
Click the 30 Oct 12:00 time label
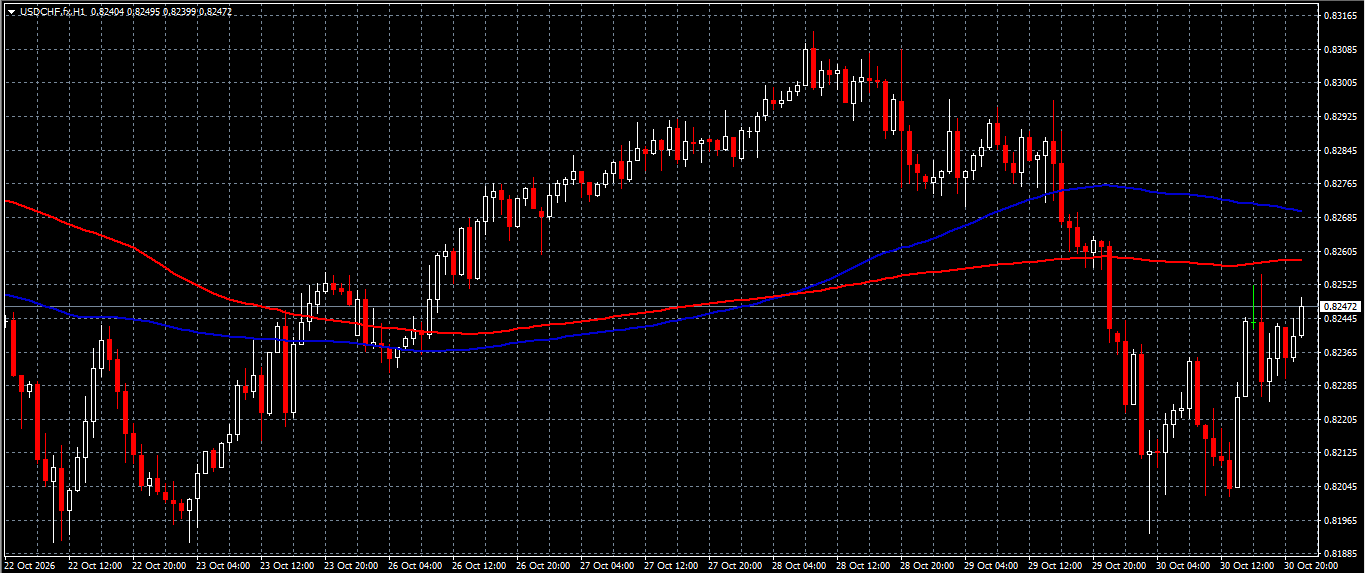(x=1247, y=566)
